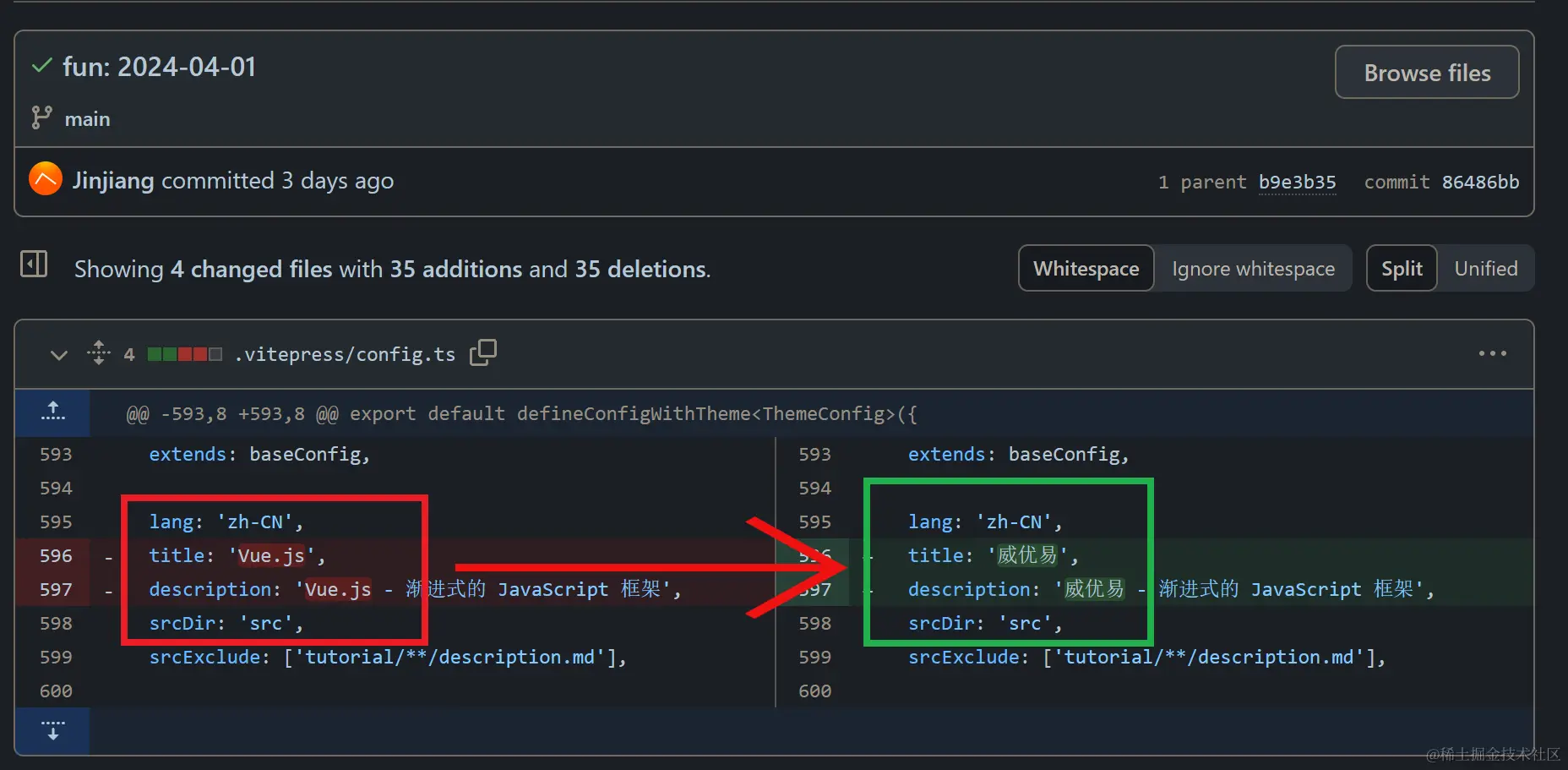Toggle the file tree sidebar icon

pos(34,265)
